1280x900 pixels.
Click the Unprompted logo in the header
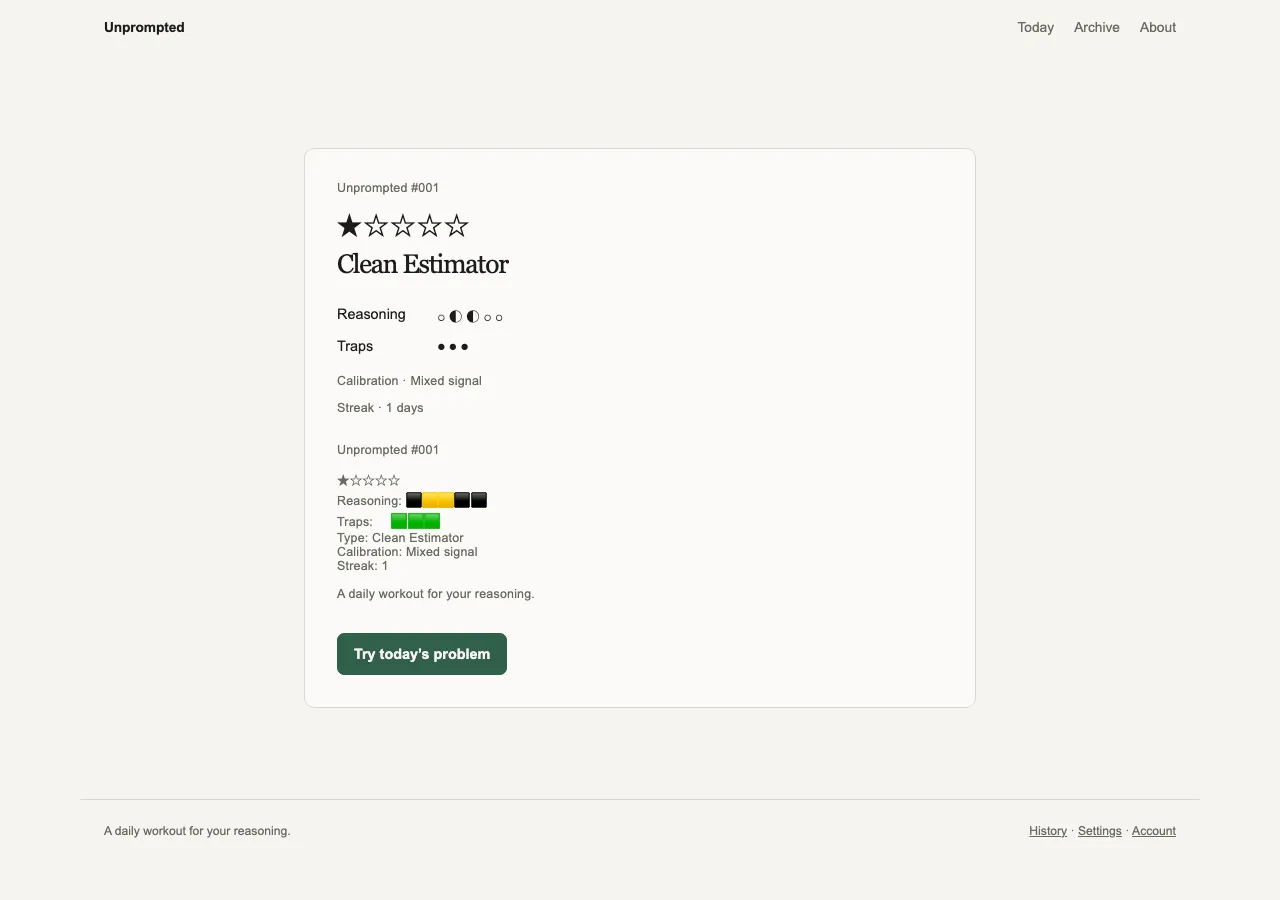[x=144, y=27]
